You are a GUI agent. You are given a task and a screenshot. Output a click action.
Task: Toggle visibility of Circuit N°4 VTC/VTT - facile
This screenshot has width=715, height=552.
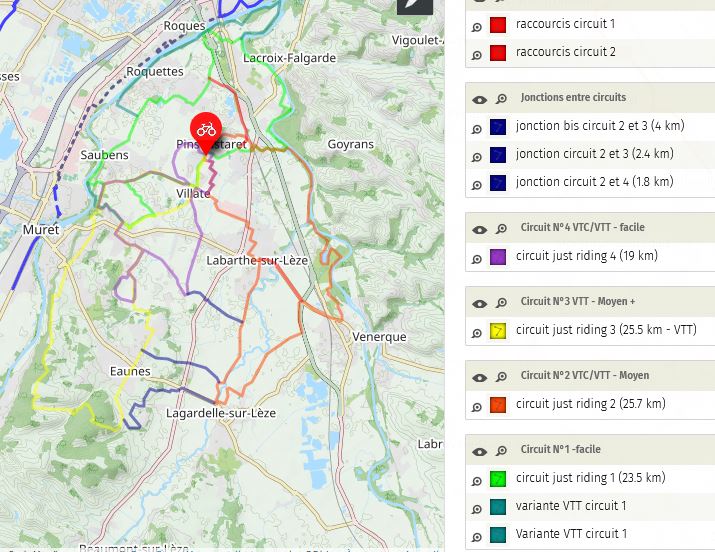(480, 229)
